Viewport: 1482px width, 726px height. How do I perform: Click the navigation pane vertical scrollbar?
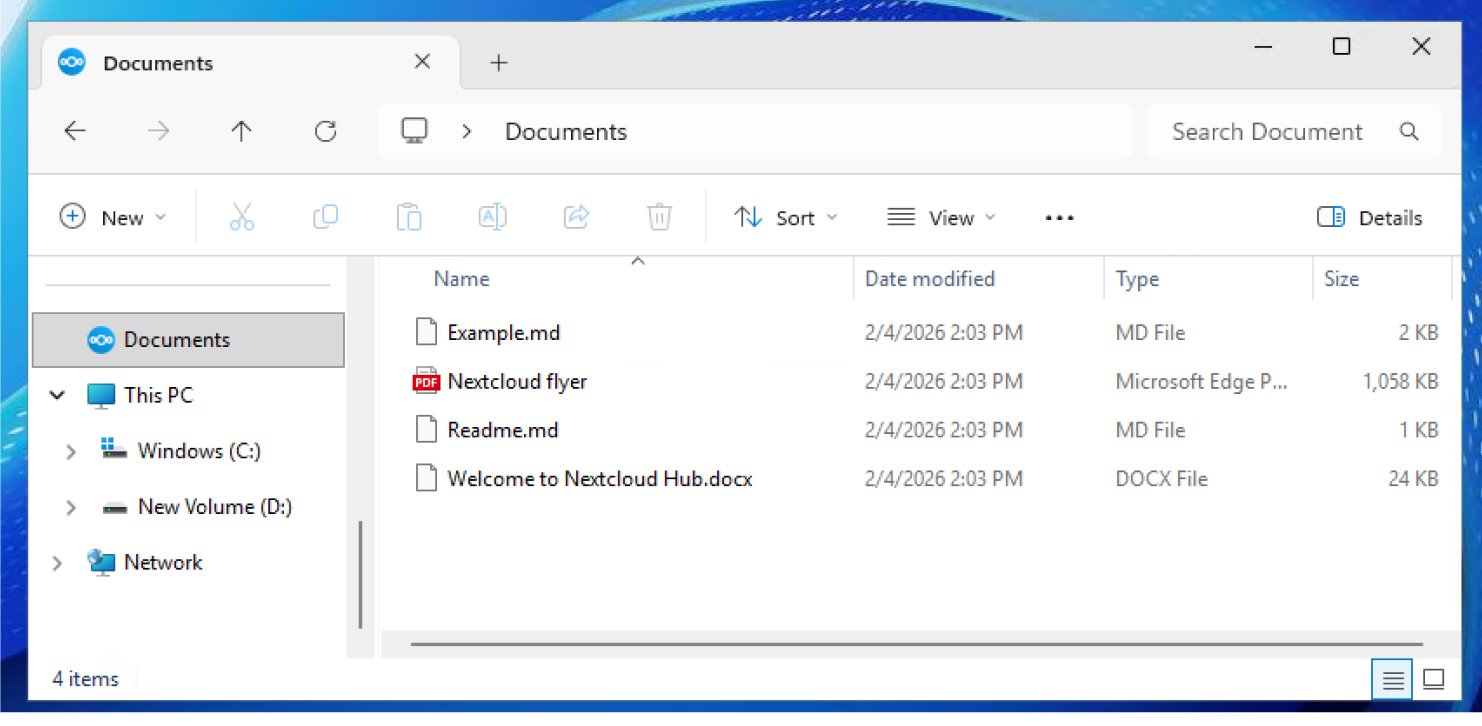pyautogui.click(x=360, y=574)
